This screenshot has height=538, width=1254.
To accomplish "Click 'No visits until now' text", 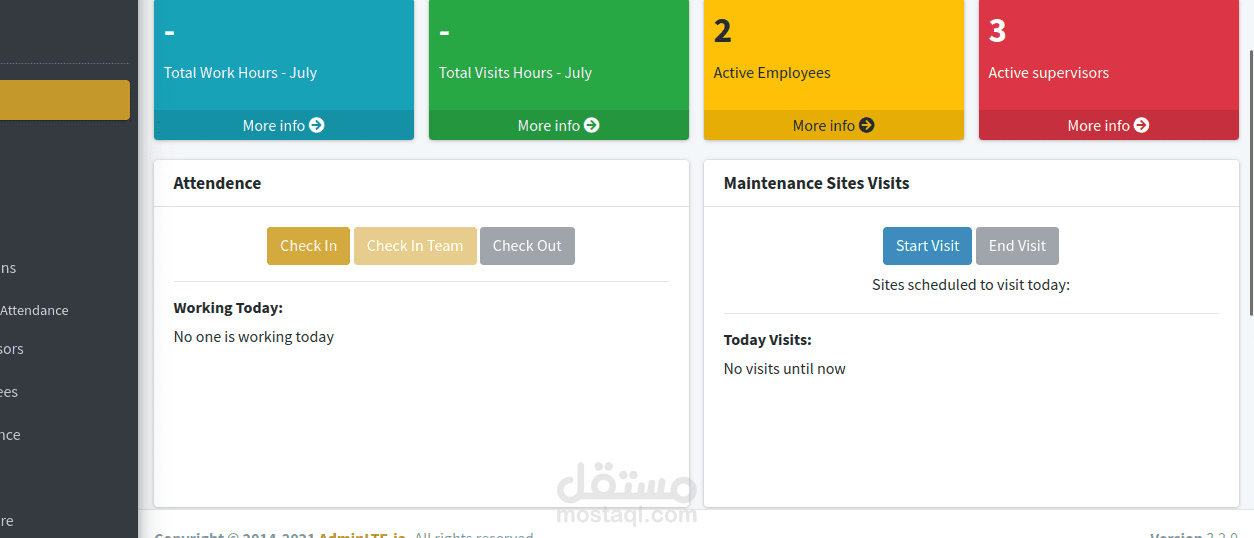I will [x=784, y=369].
